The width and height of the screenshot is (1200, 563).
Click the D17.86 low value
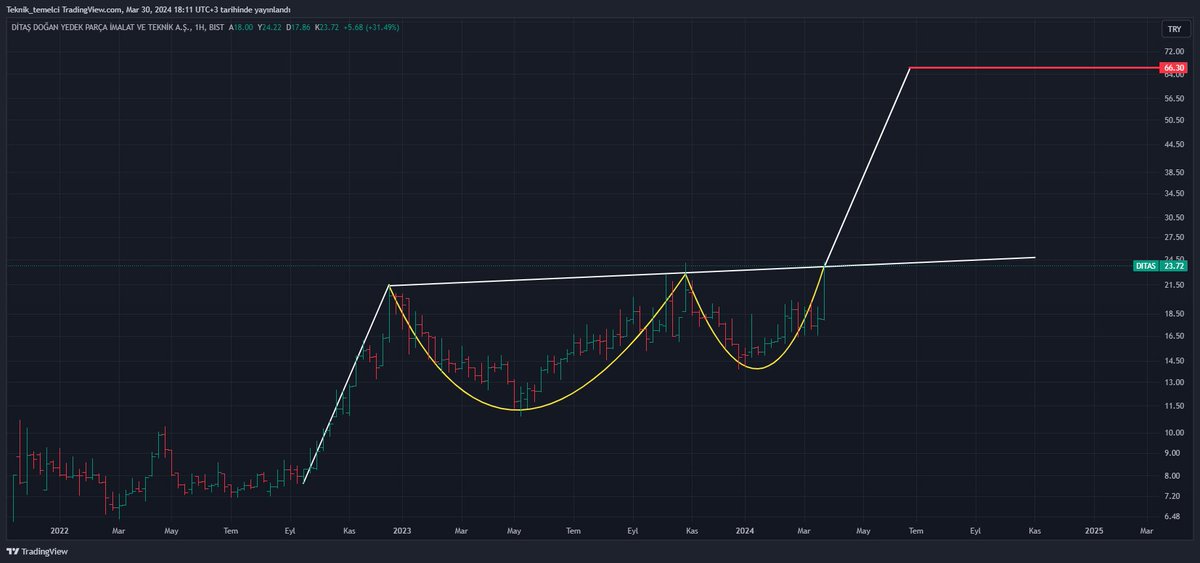point(297,27)
